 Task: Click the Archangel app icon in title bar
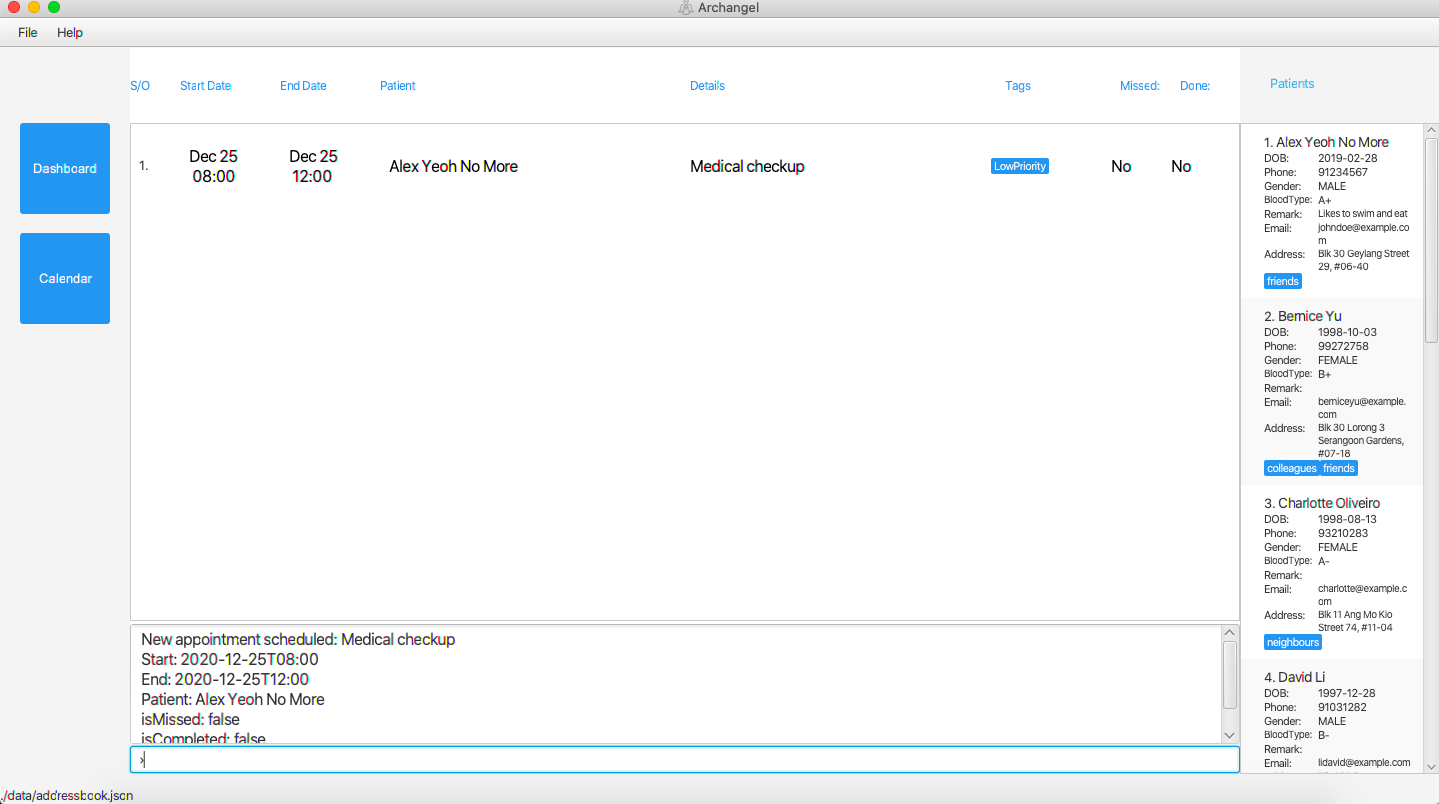pyautogui.click(x=685, y=8)
